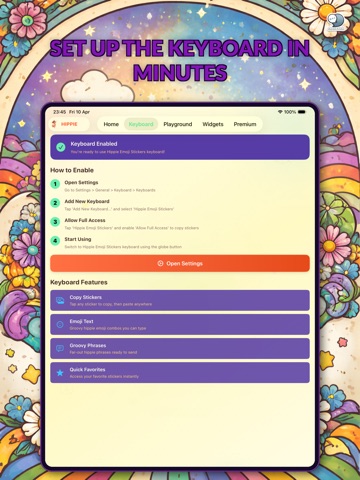Click the Groovy Phrases speech bubble icon
This screenshot has height=480, width=360.
60,348
